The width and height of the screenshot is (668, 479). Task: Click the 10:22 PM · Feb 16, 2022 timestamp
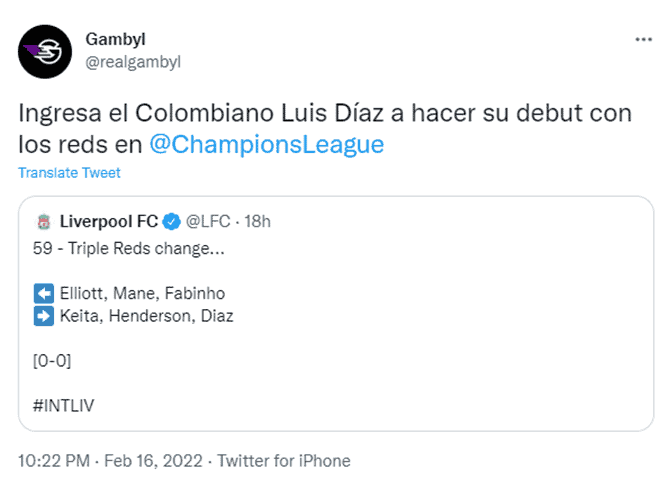110,461
